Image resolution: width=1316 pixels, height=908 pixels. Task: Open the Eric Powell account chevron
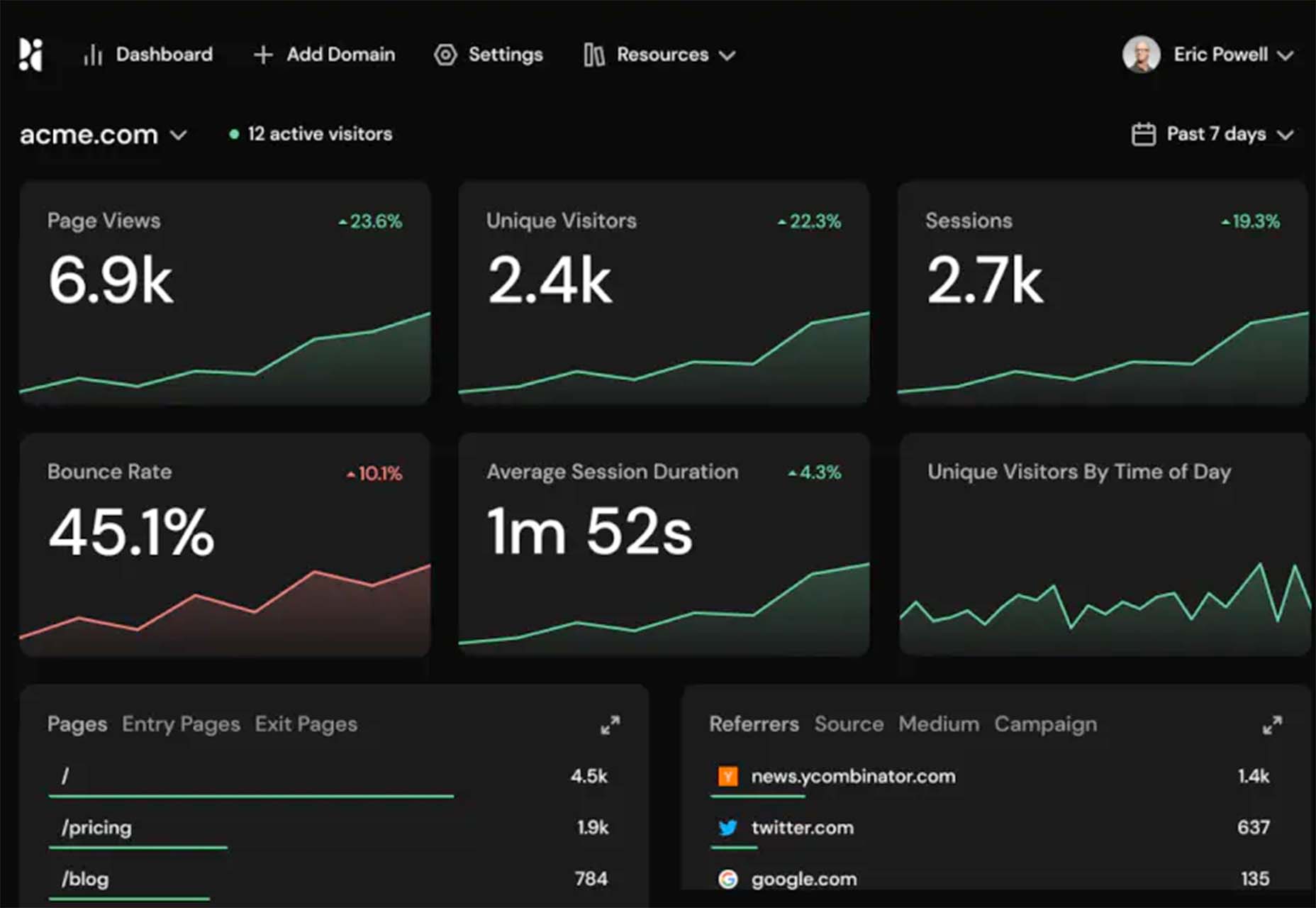[1286, 55]
